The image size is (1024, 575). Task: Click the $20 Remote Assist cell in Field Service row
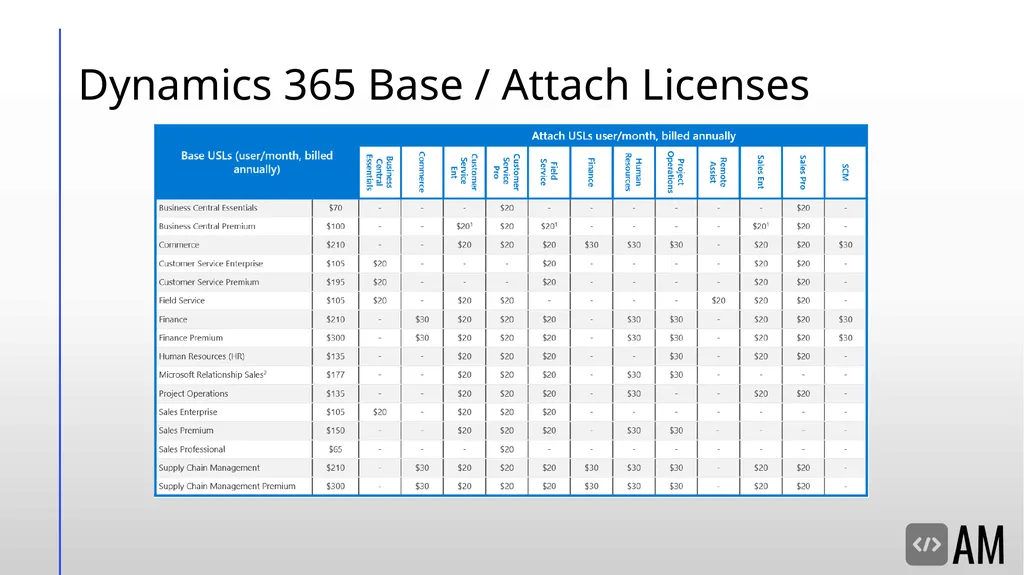coord(718,301)
